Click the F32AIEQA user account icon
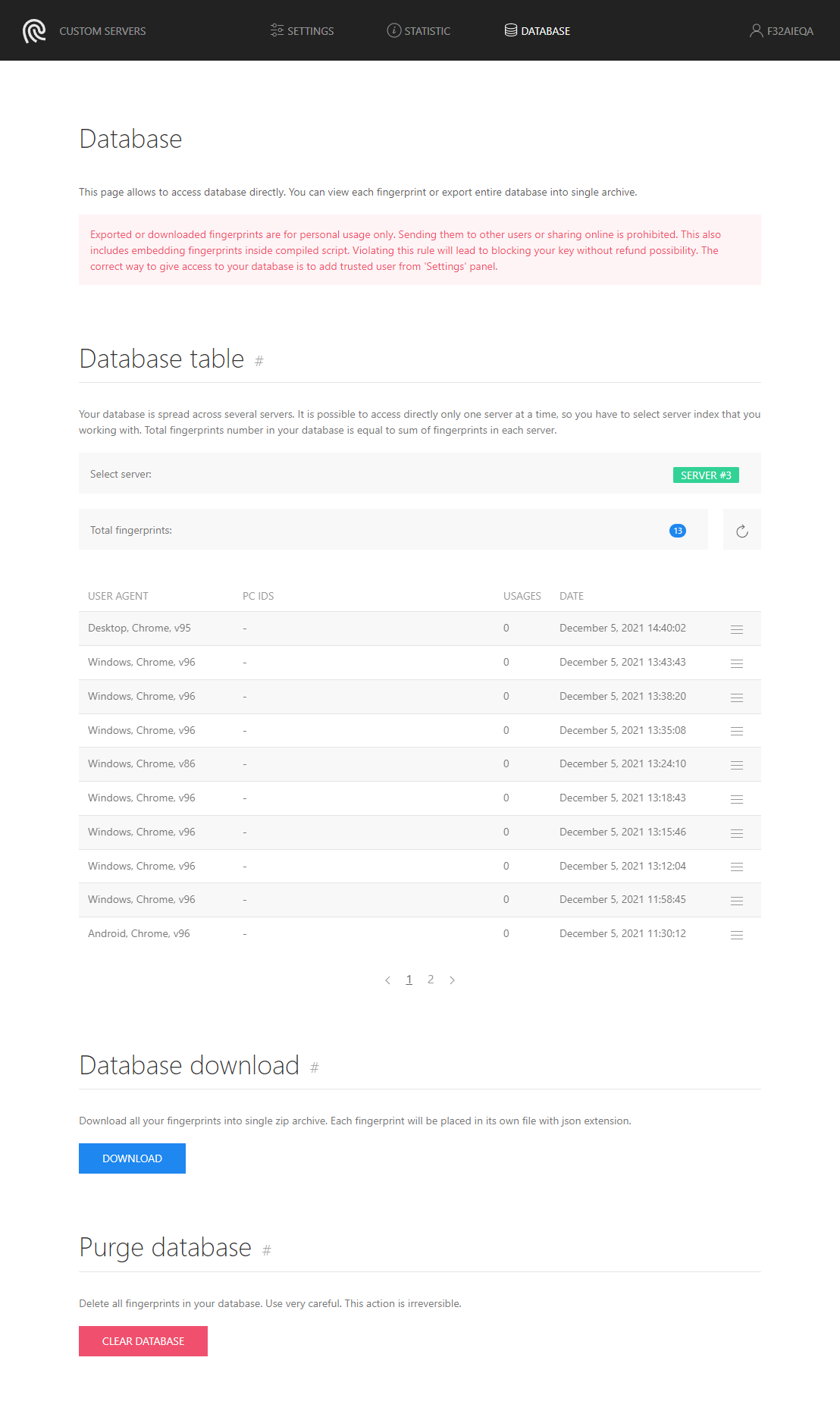 (x=755, y=31)
